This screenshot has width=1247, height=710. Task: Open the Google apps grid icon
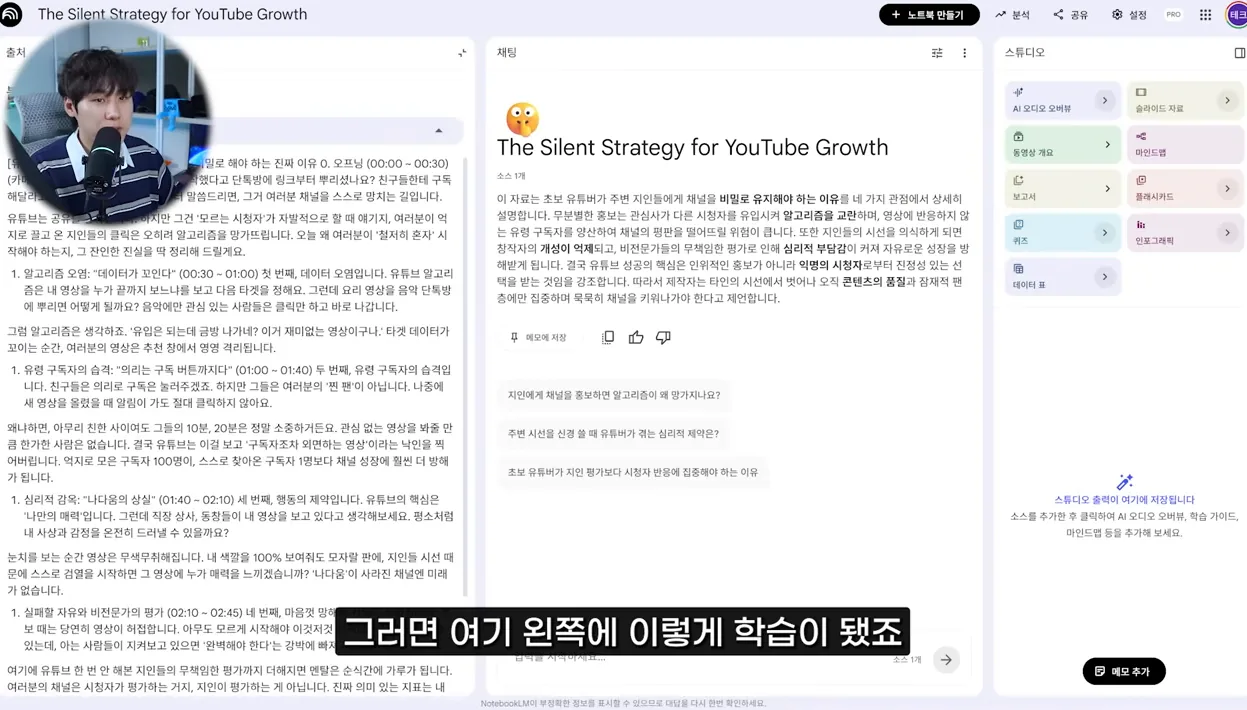click(x=1205, y=15)
